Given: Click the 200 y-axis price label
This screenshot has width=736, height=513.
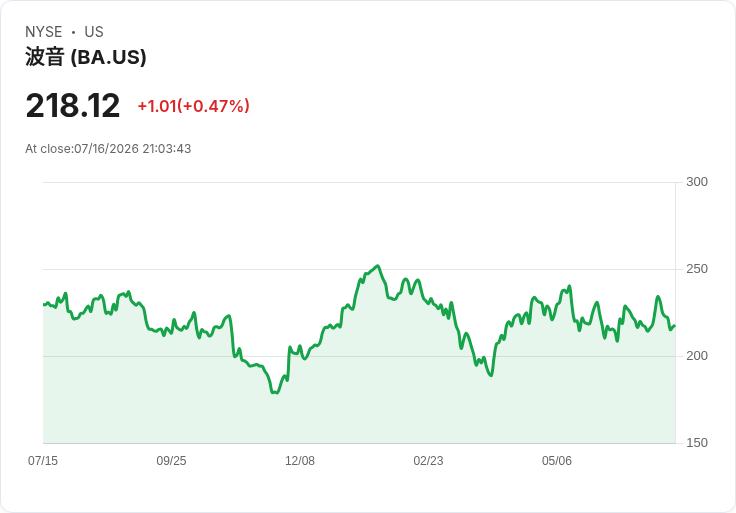Looking at the screenshot, I should pos(697,356).
